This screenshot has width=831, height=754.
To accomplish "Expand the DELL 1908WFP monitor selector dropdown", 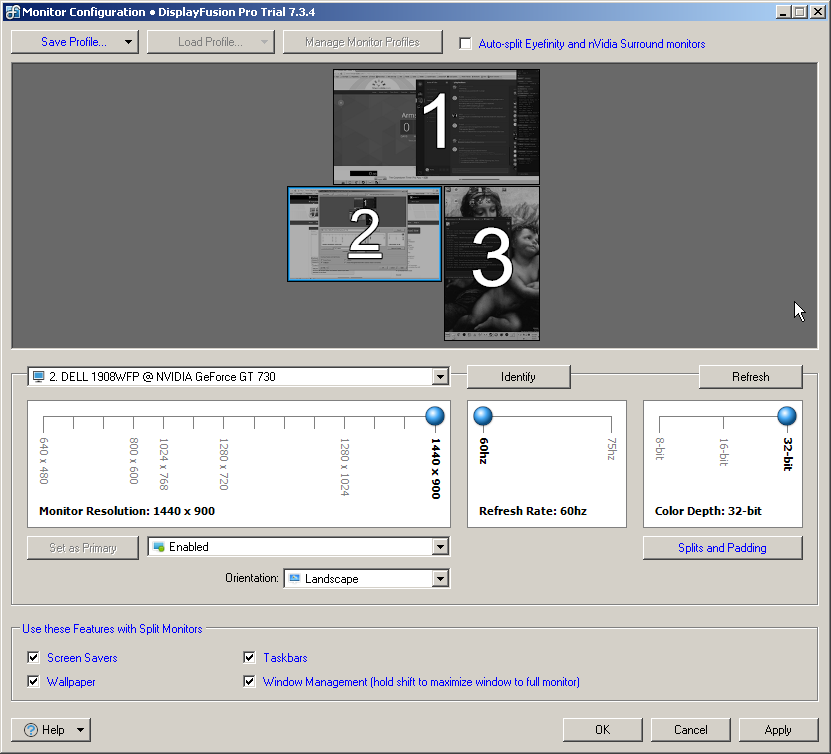I will [x=439, y=377].
